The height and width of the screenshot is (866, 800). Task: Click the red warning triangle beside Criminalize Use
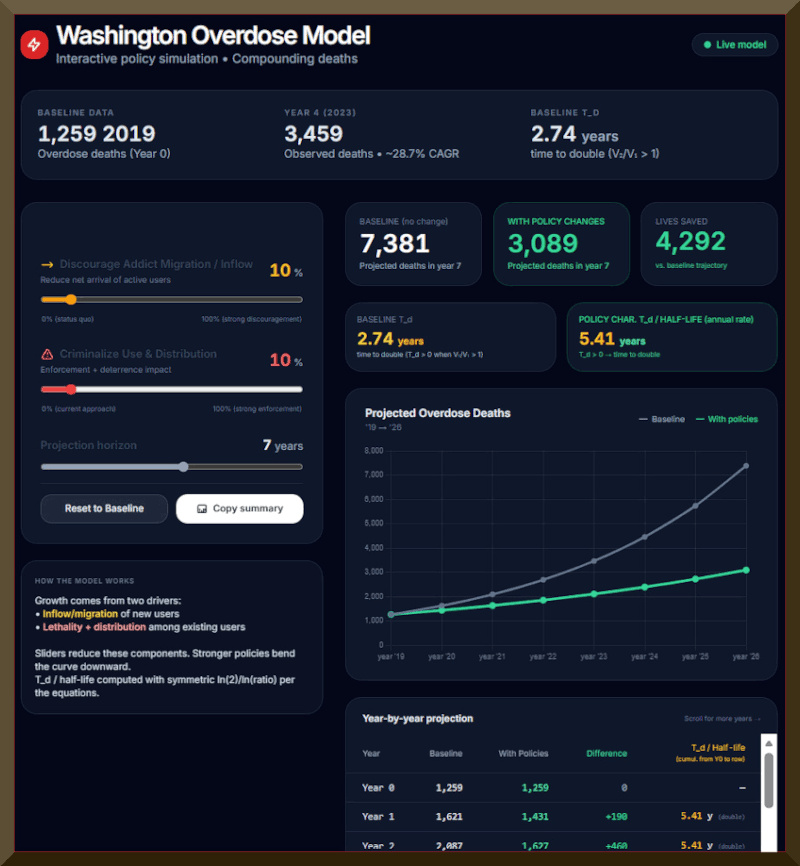(47, 354)
